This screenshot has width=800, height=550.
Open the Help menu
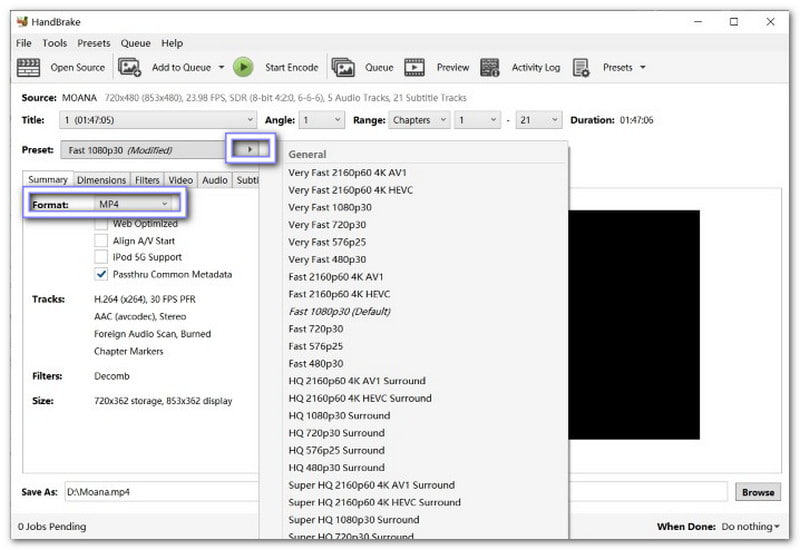pyautogui.click(x=172, y=43)
